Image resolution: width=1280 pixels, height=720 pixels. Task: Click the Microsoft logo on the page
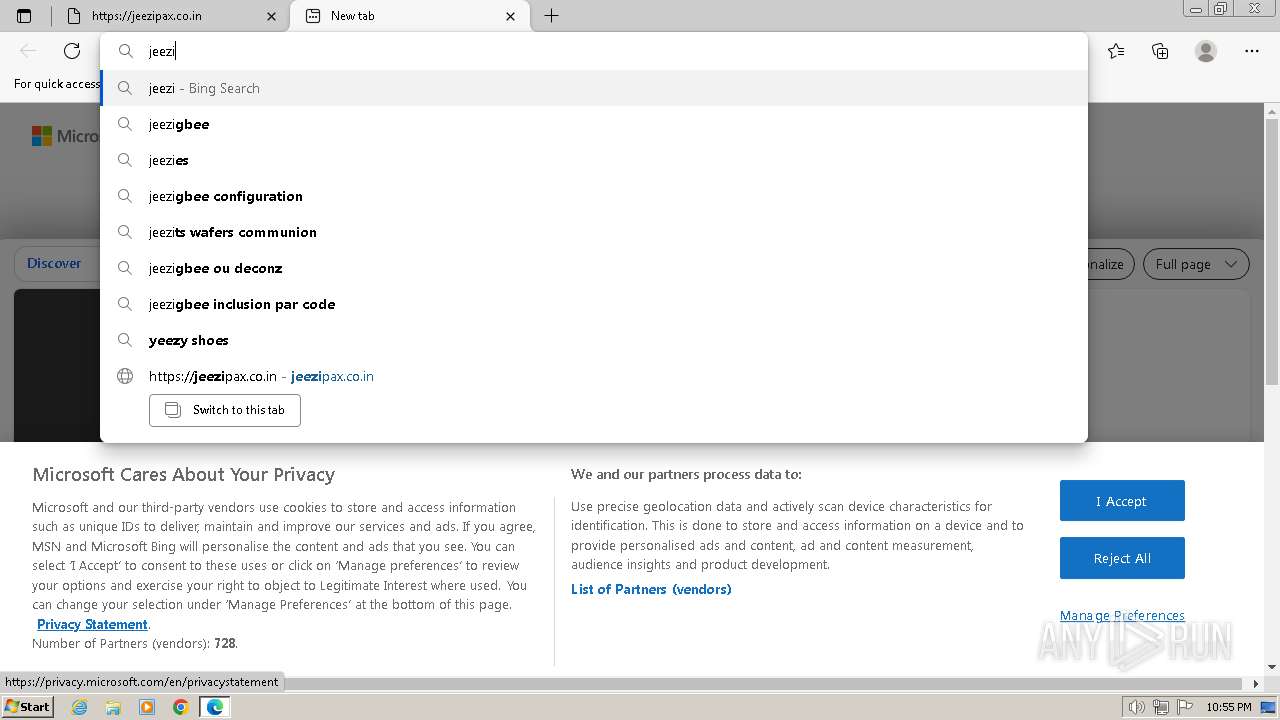(x=64, y=136)
